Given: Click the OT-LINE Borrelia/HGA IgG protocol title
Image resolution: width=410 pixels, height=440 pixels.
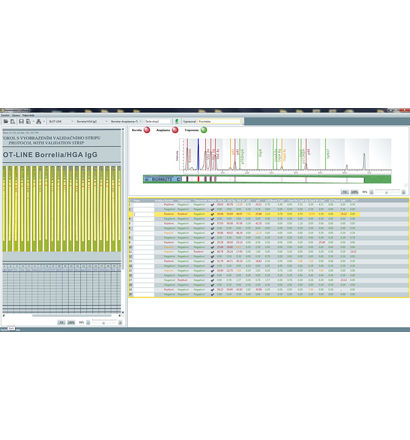Looking at the screenshot, I should coord(50,155).
